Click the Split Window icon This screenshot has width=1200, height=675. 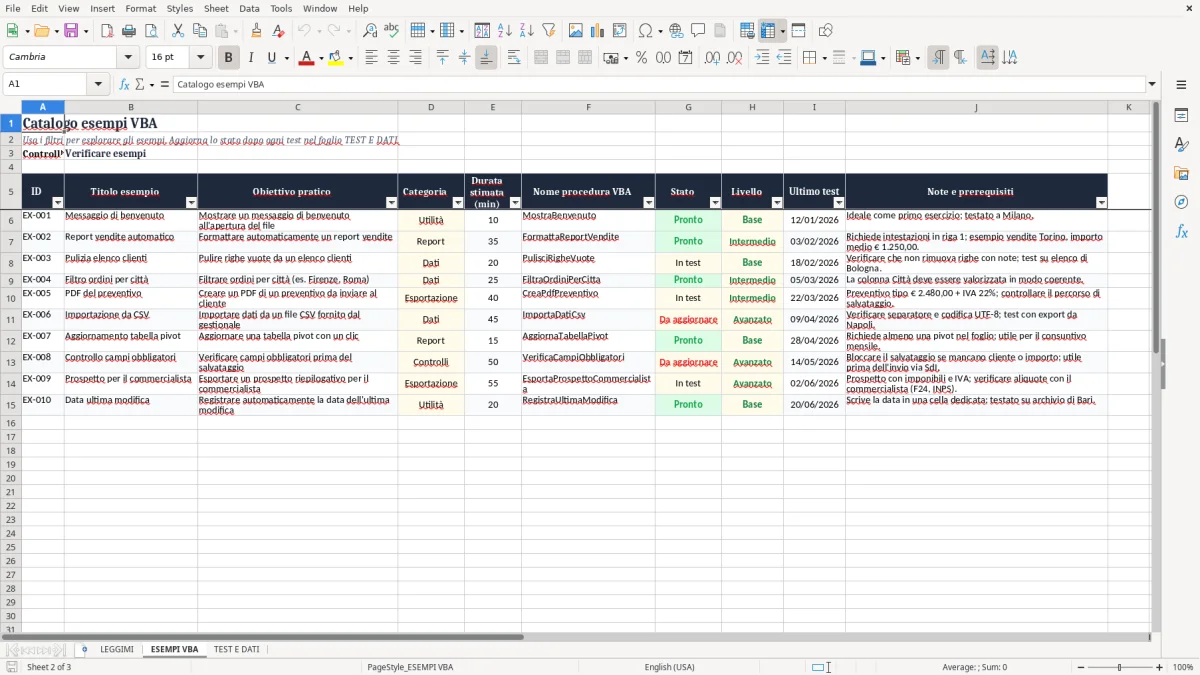click(798, 31)
